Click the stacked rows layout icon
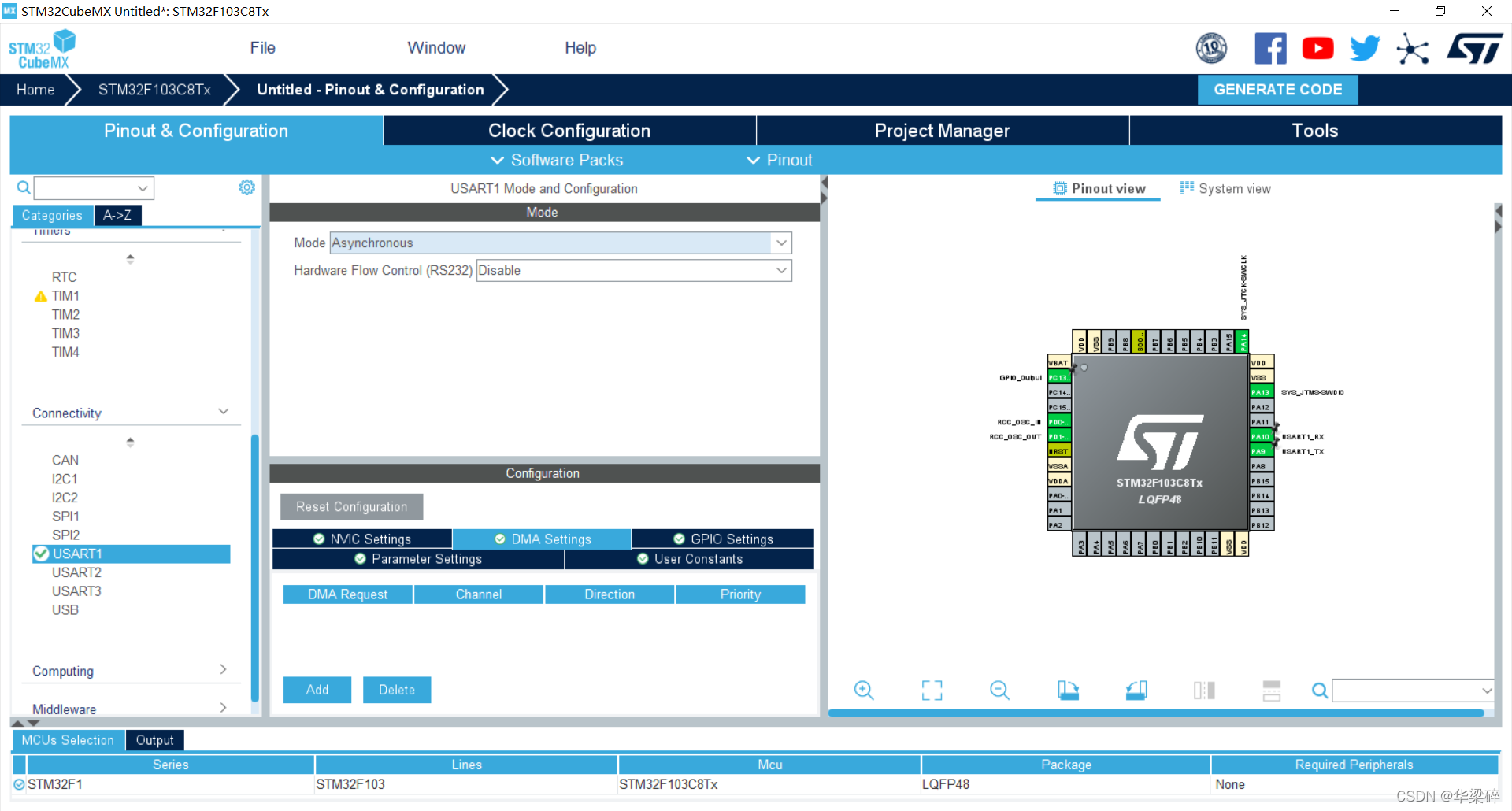1512x811 pixels. [x=1272, y=691]
